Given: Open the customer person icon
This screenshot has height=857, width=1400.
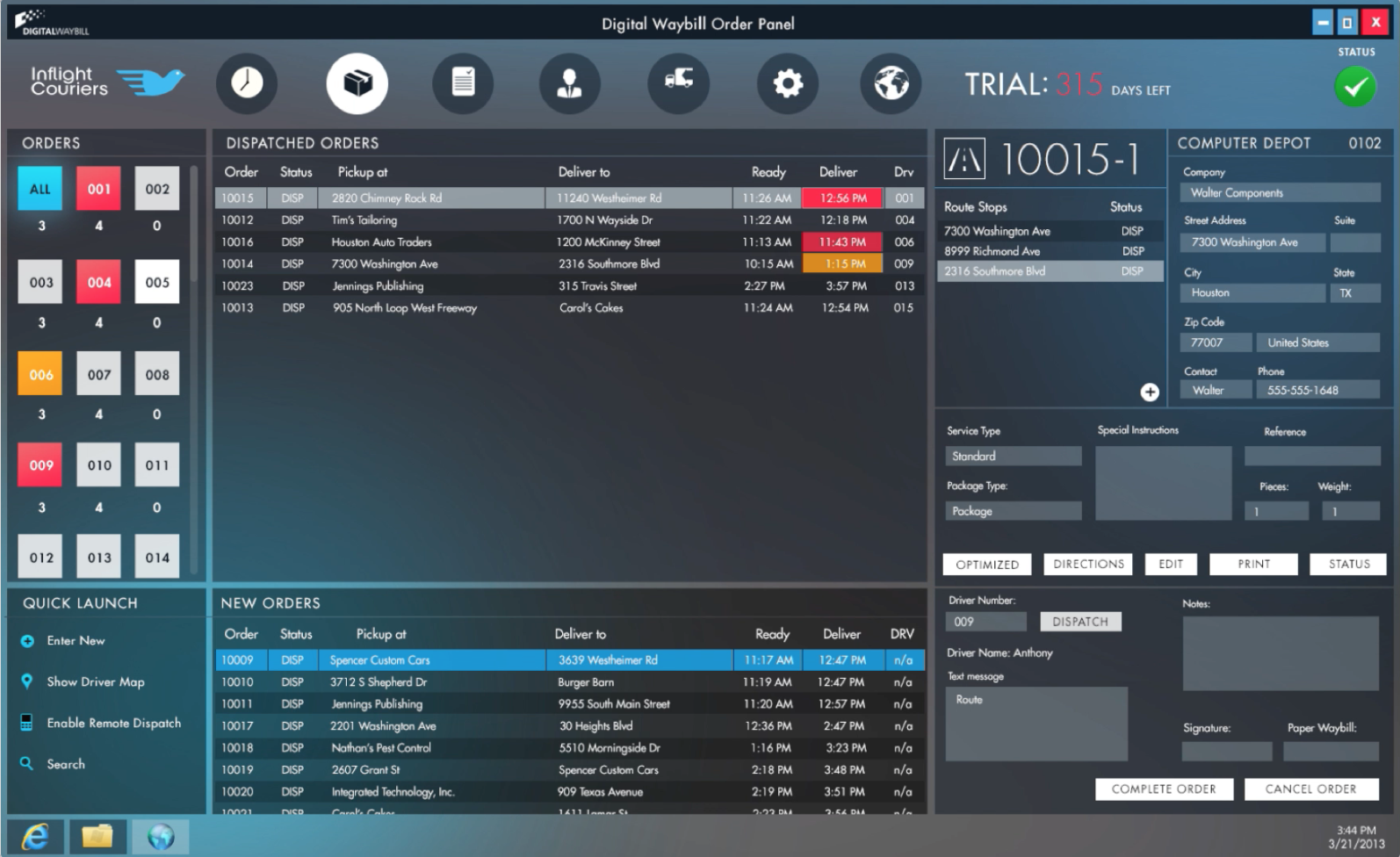Looking at the screenshot, I should coord(570,83).
